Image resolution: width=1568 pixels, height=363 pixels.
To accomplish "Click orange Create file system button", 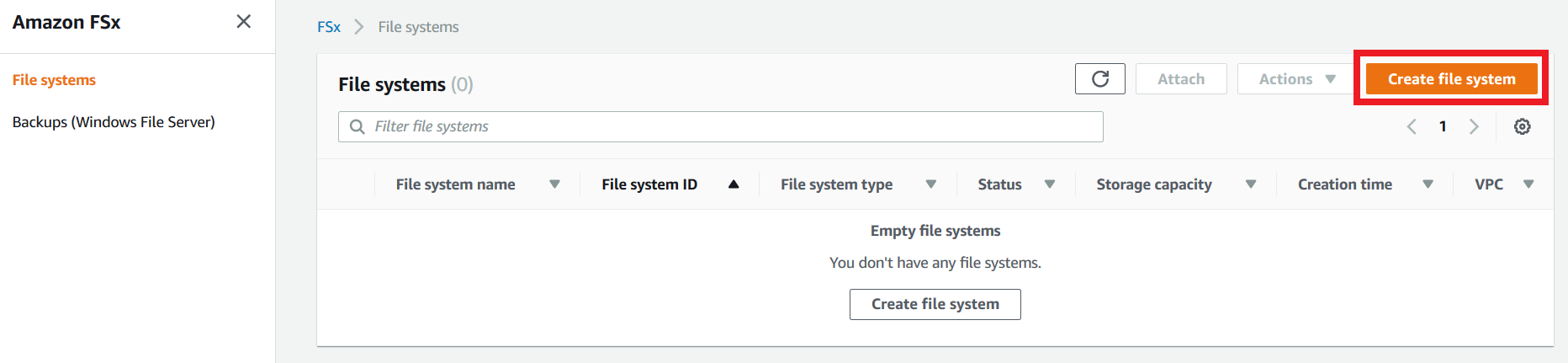I will (1451, 79).
